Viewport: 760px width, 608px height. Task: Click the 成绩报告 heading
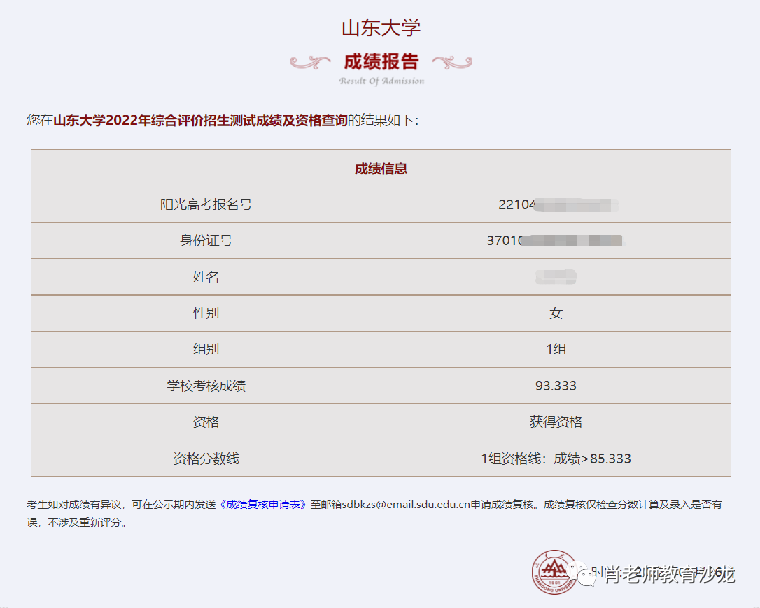tap(381, 62)
